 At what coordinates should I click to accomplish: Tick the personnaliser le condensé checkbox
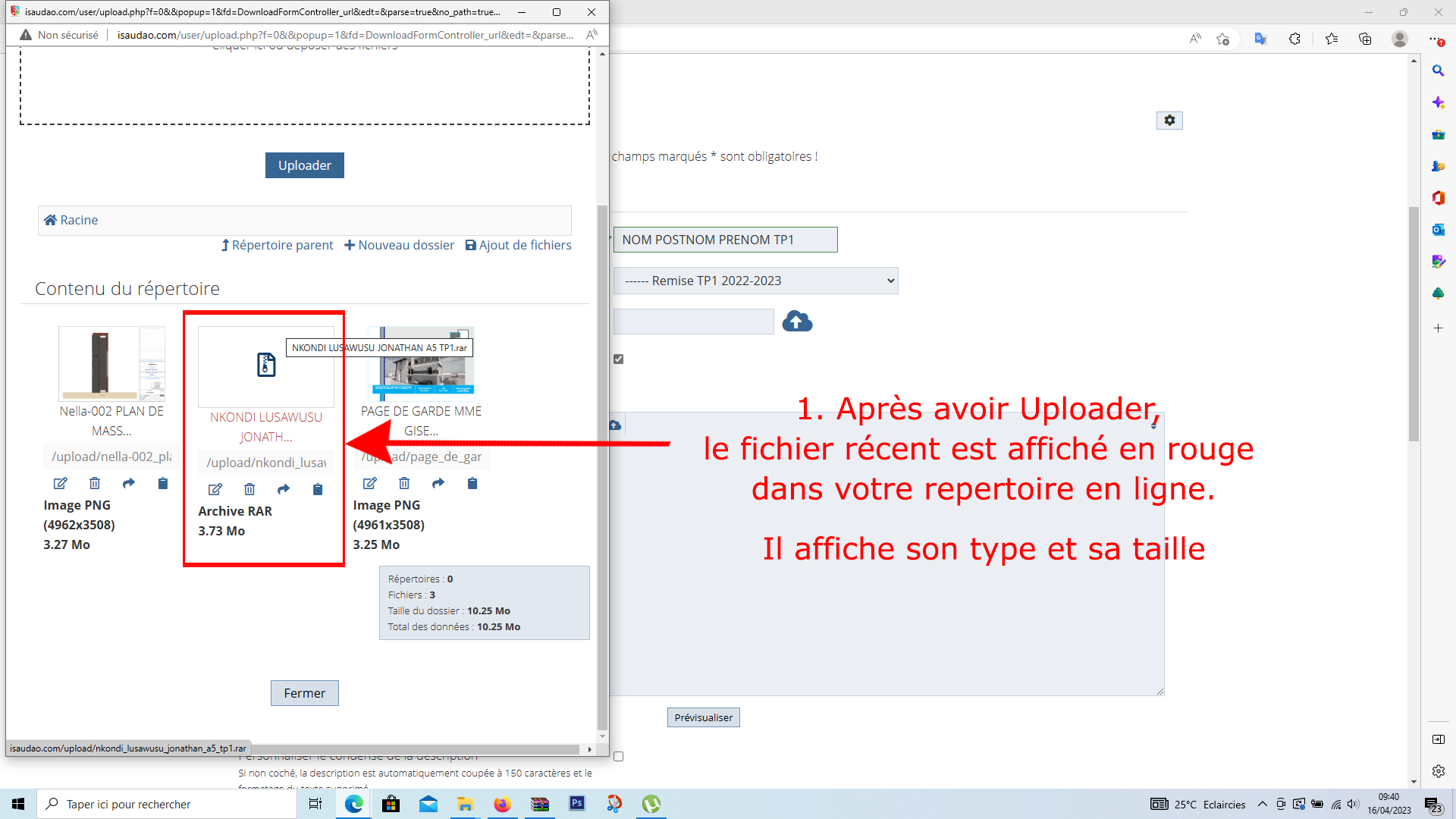(619, 756)
